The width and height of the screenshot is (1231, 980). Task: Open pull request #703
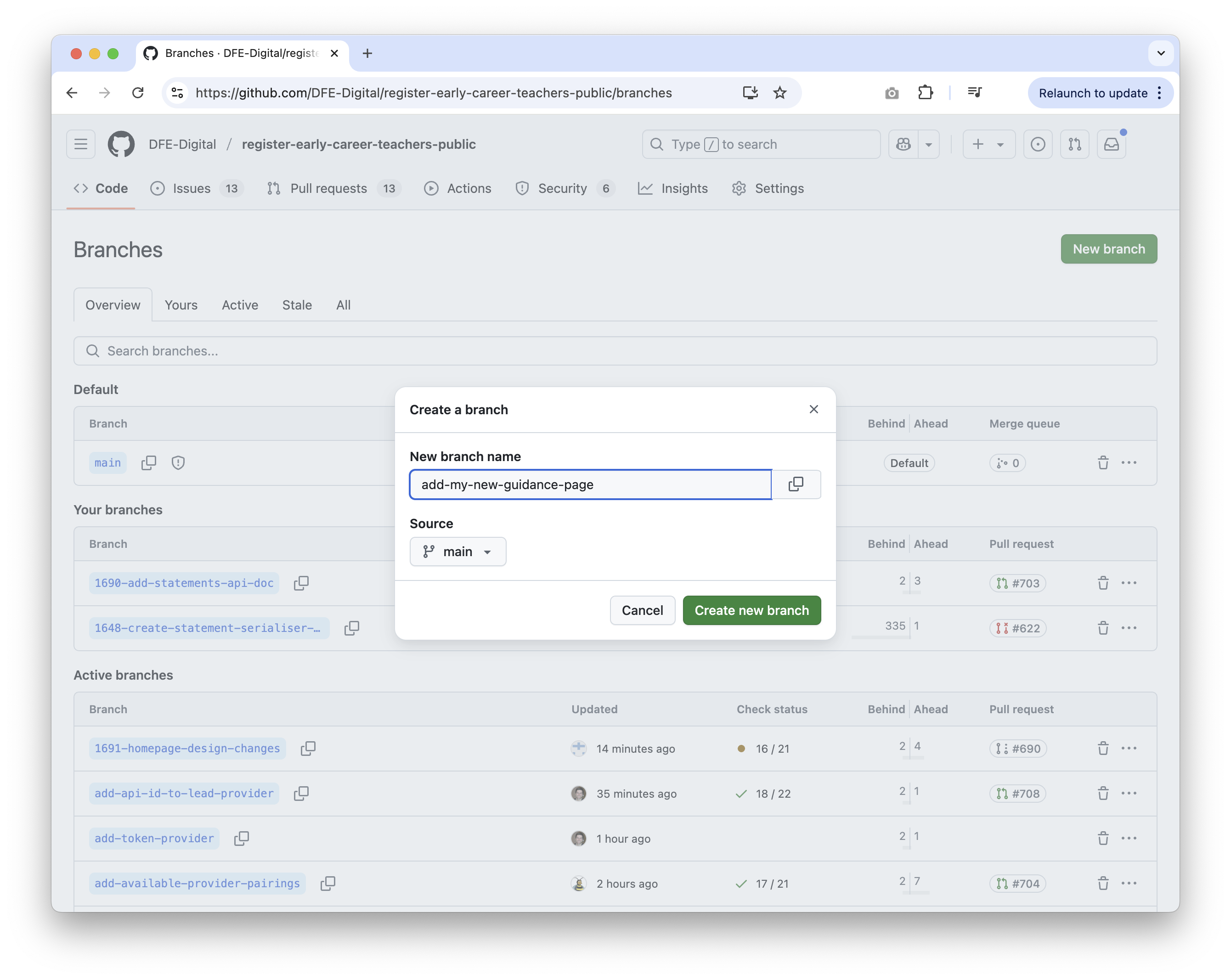(1017, 583)
